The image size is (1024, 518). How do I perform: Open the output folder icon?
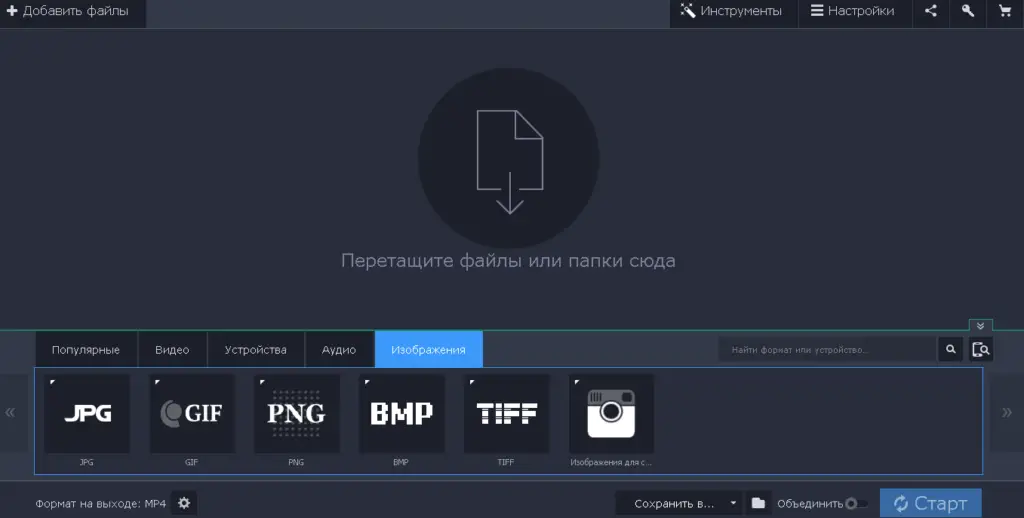click(x=758, y=504)
